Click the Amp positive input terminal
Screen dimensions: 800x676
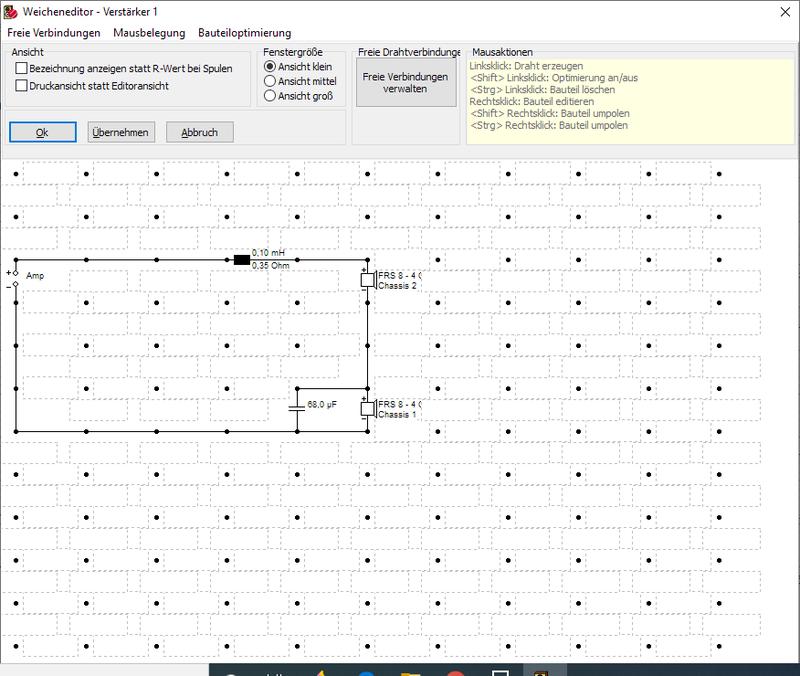(x=15, y=272)
